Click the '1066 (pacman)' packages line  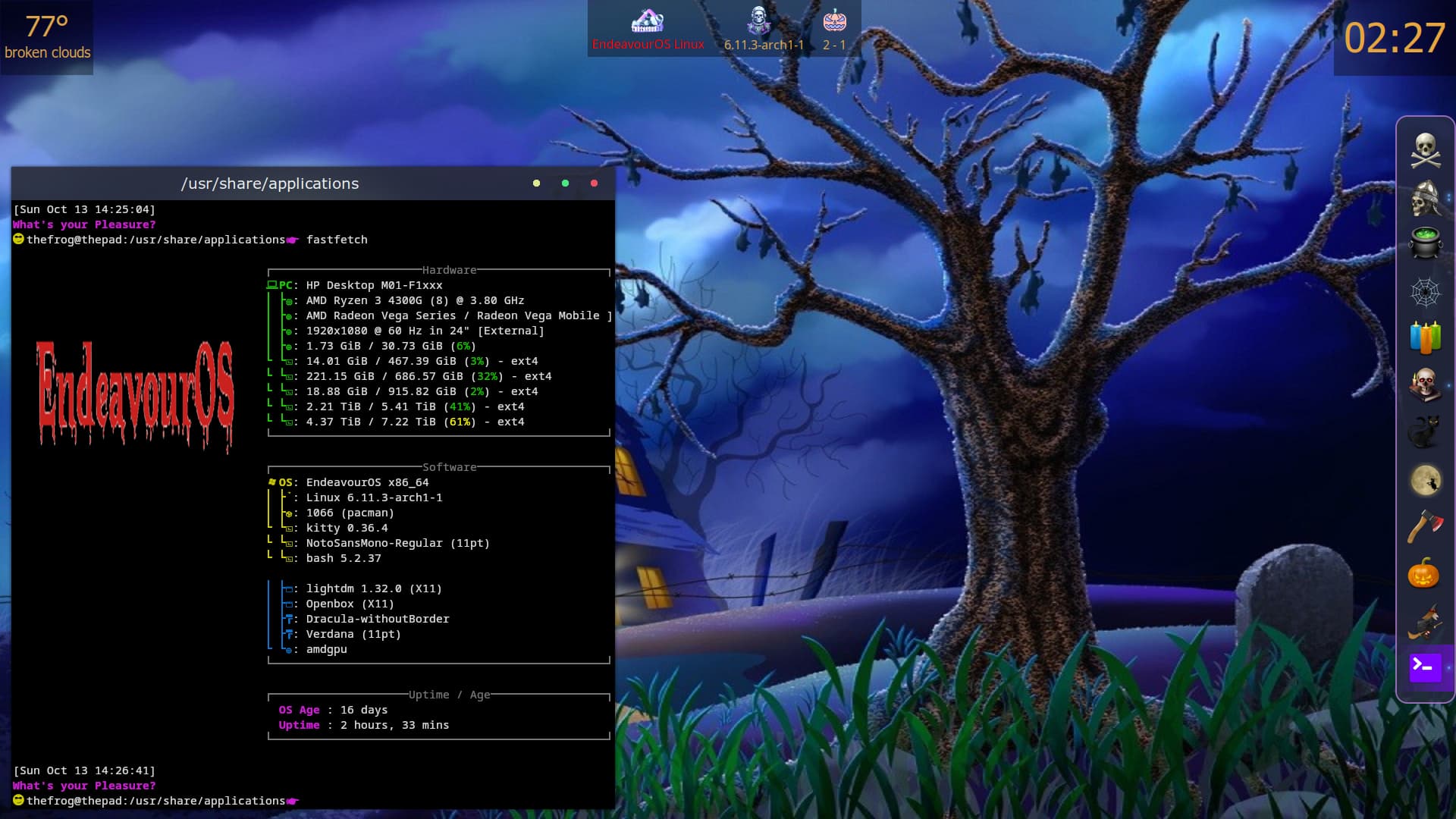tap(350, 513)
